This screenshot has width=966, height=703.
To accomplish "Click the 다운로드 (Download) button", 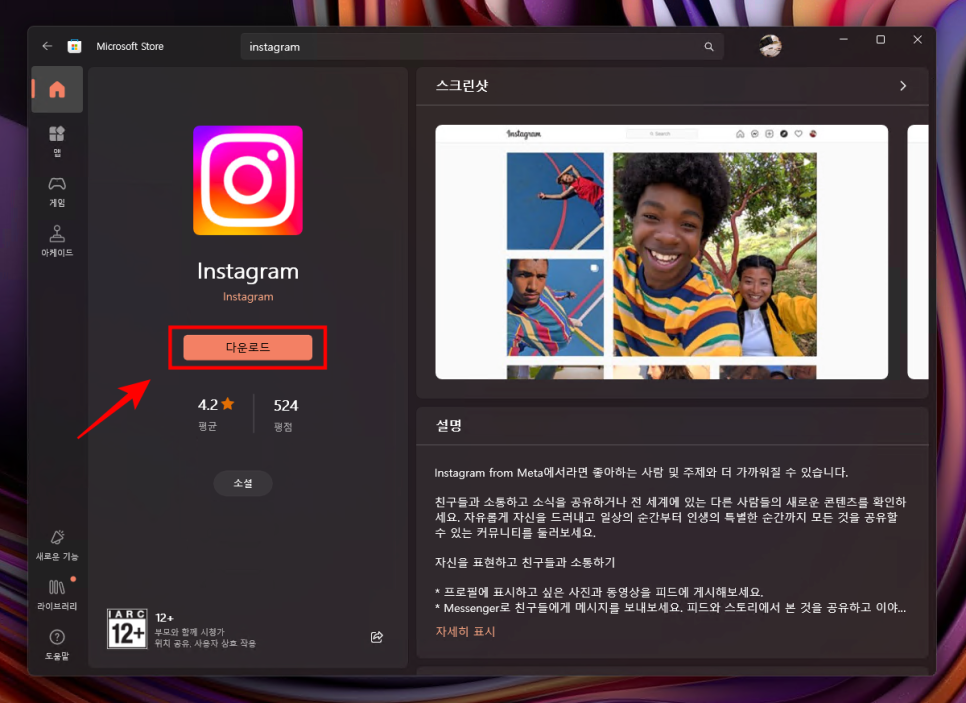I will (248, 347).
